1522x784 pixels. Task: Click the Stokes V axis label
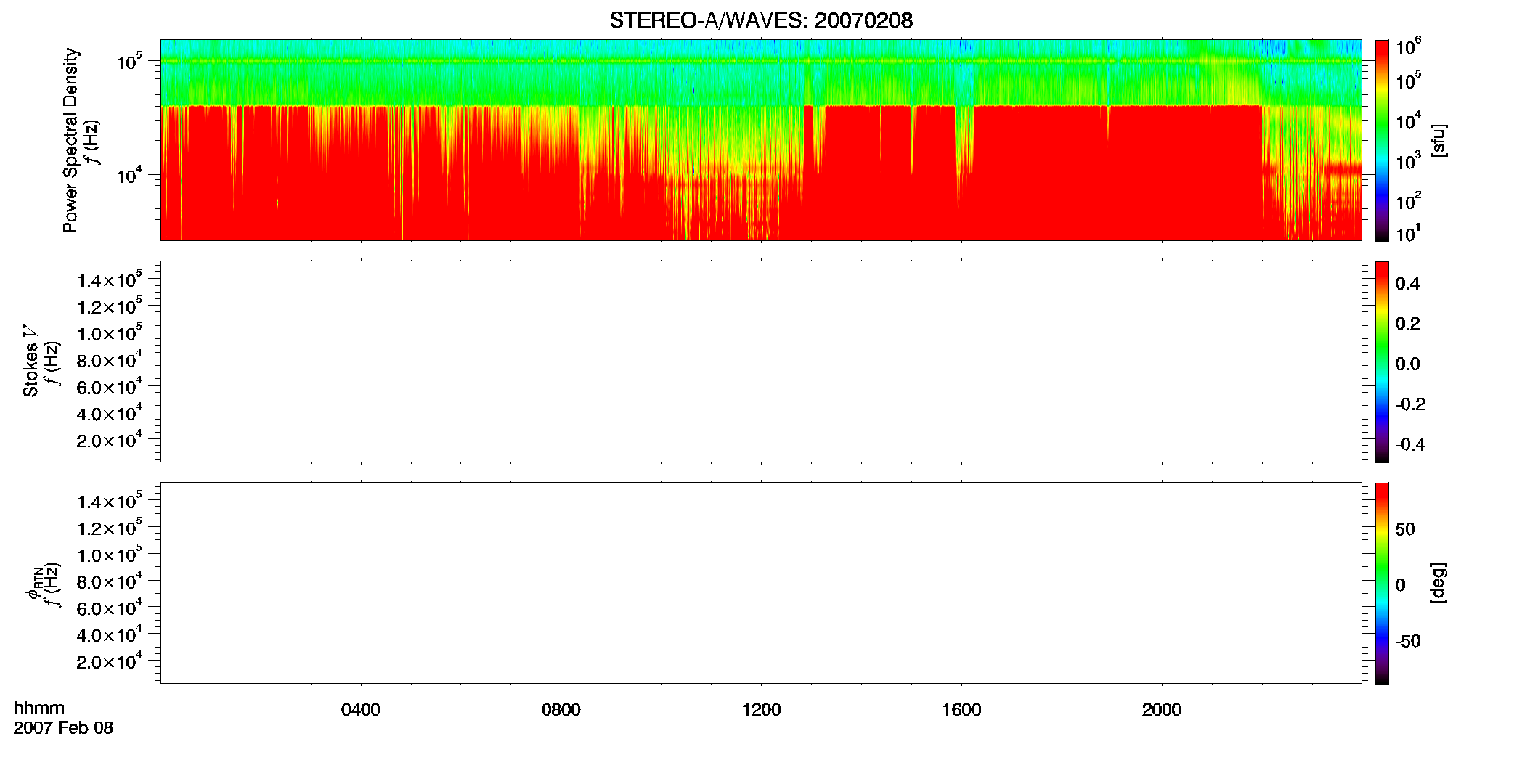(x=31, y=361)
